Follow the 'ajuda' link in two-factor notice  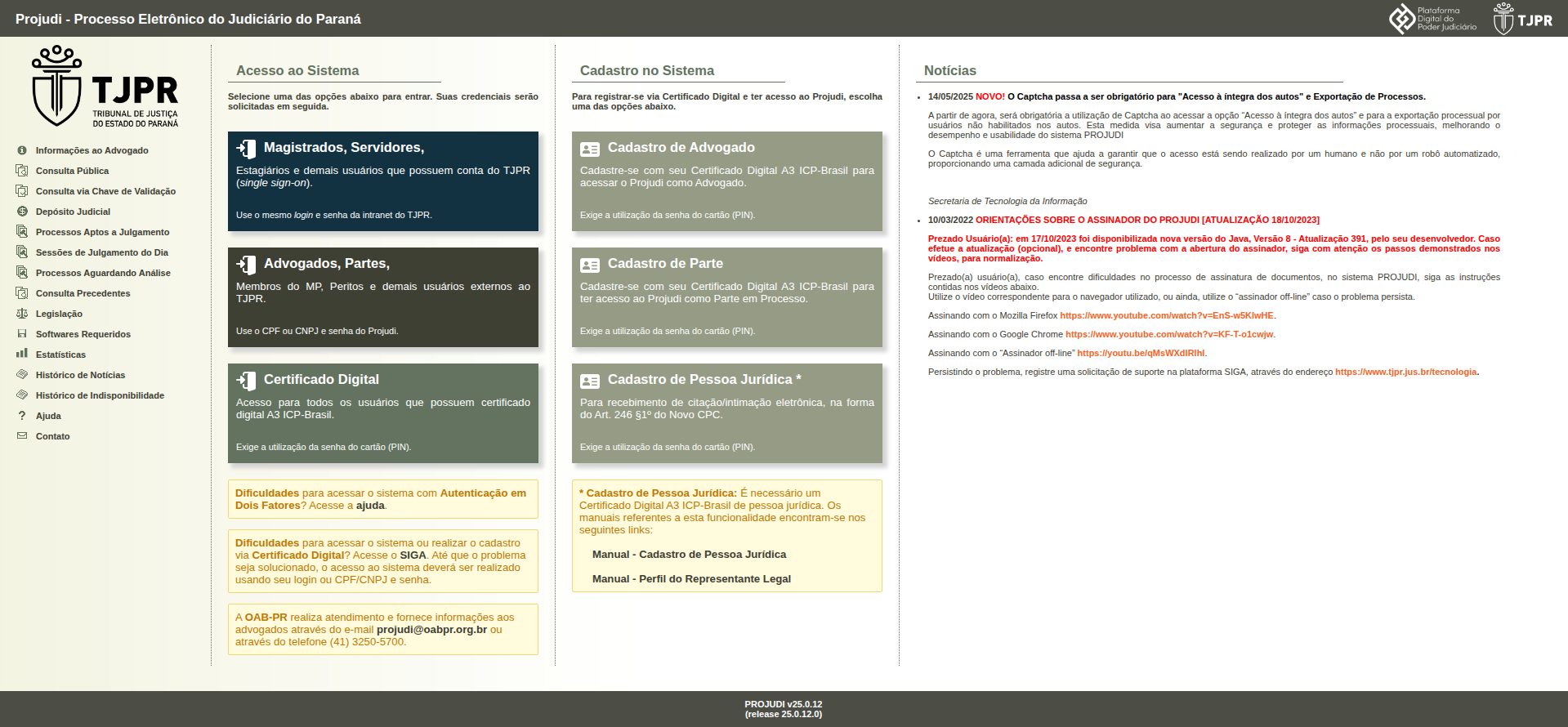coord(370,506)
